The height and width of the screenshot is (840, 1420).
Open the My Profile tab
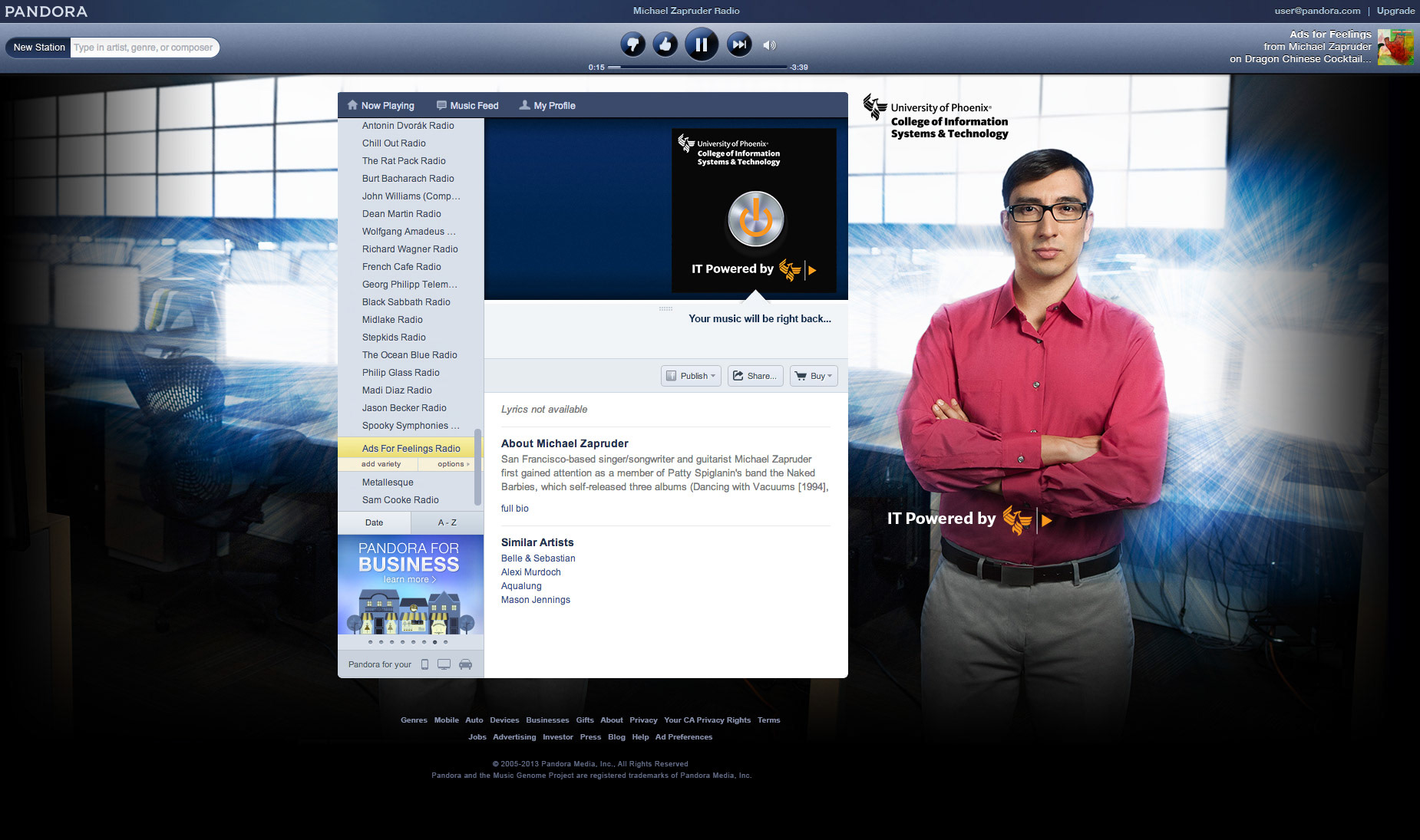pos(547,106)
